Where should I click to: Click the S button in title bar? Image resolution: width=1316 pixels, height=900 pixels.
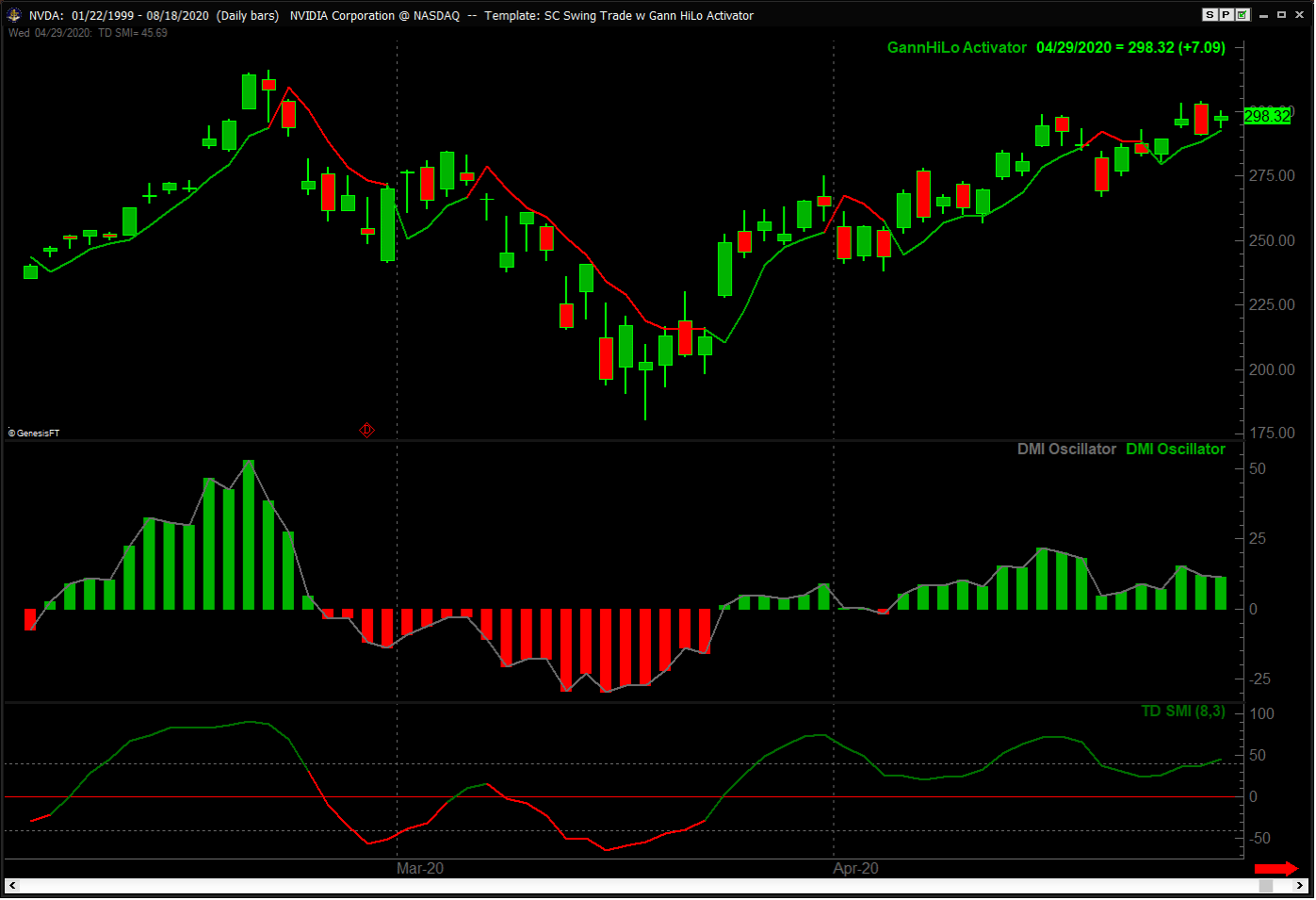(x=1210, y=15)
